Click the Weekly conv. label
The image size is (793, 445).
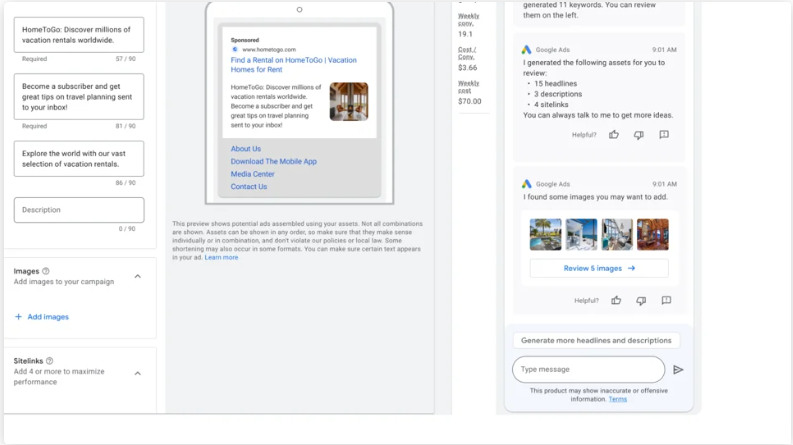coord(468,20)
